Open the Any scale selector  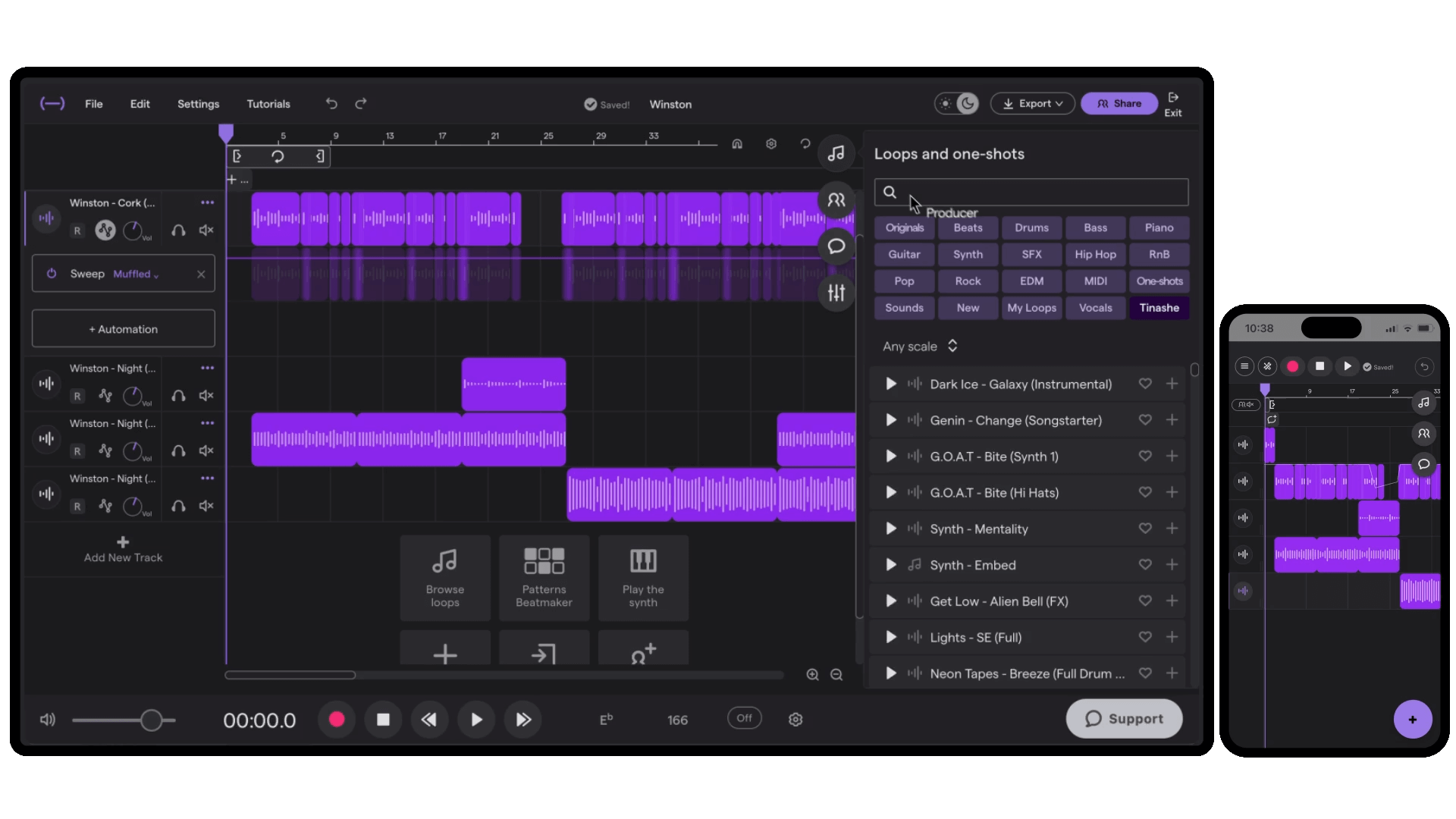point(920,347)
